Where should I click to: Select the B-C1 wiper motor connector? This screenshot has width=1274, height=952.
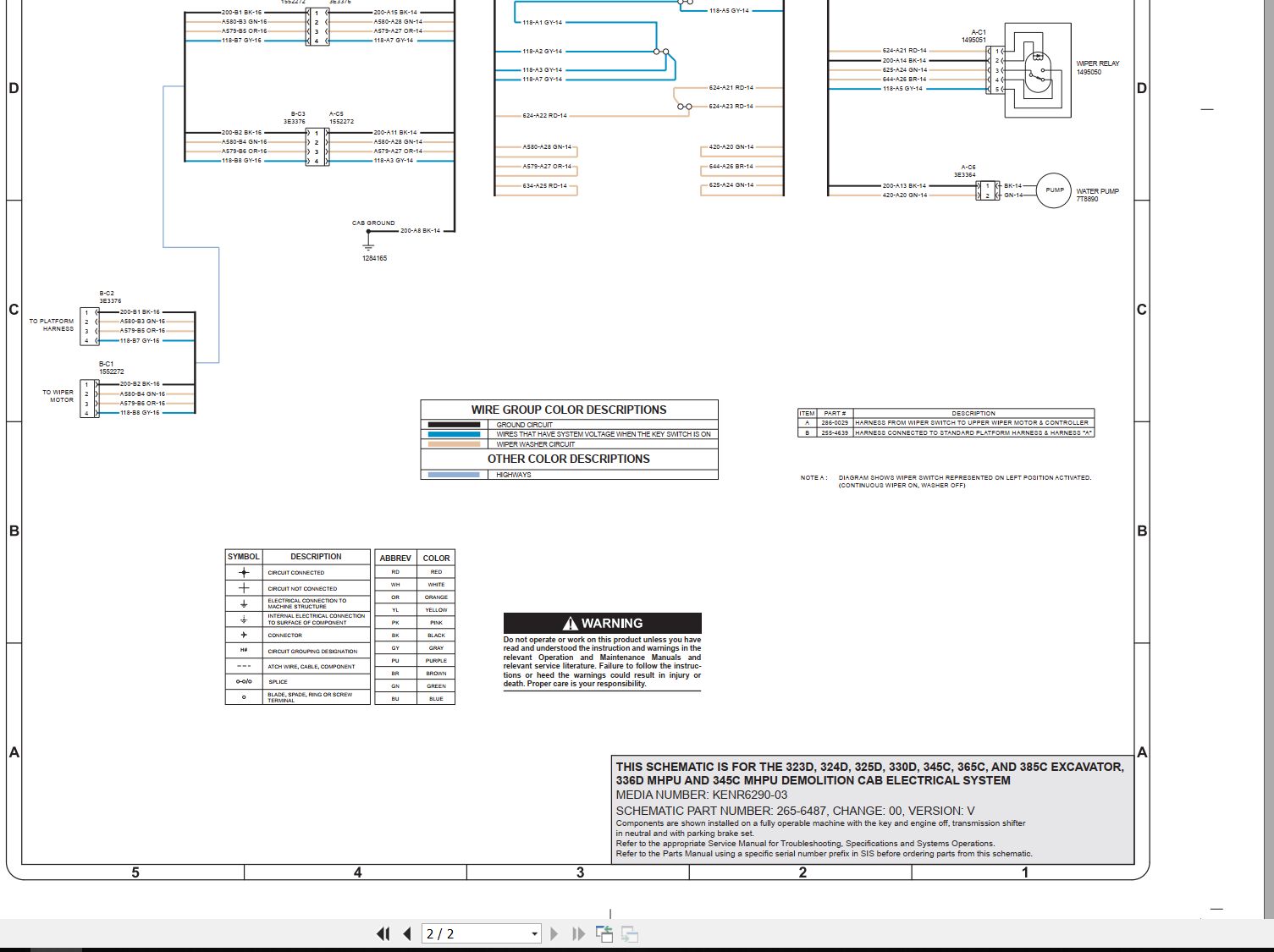(x=90, y=399)
